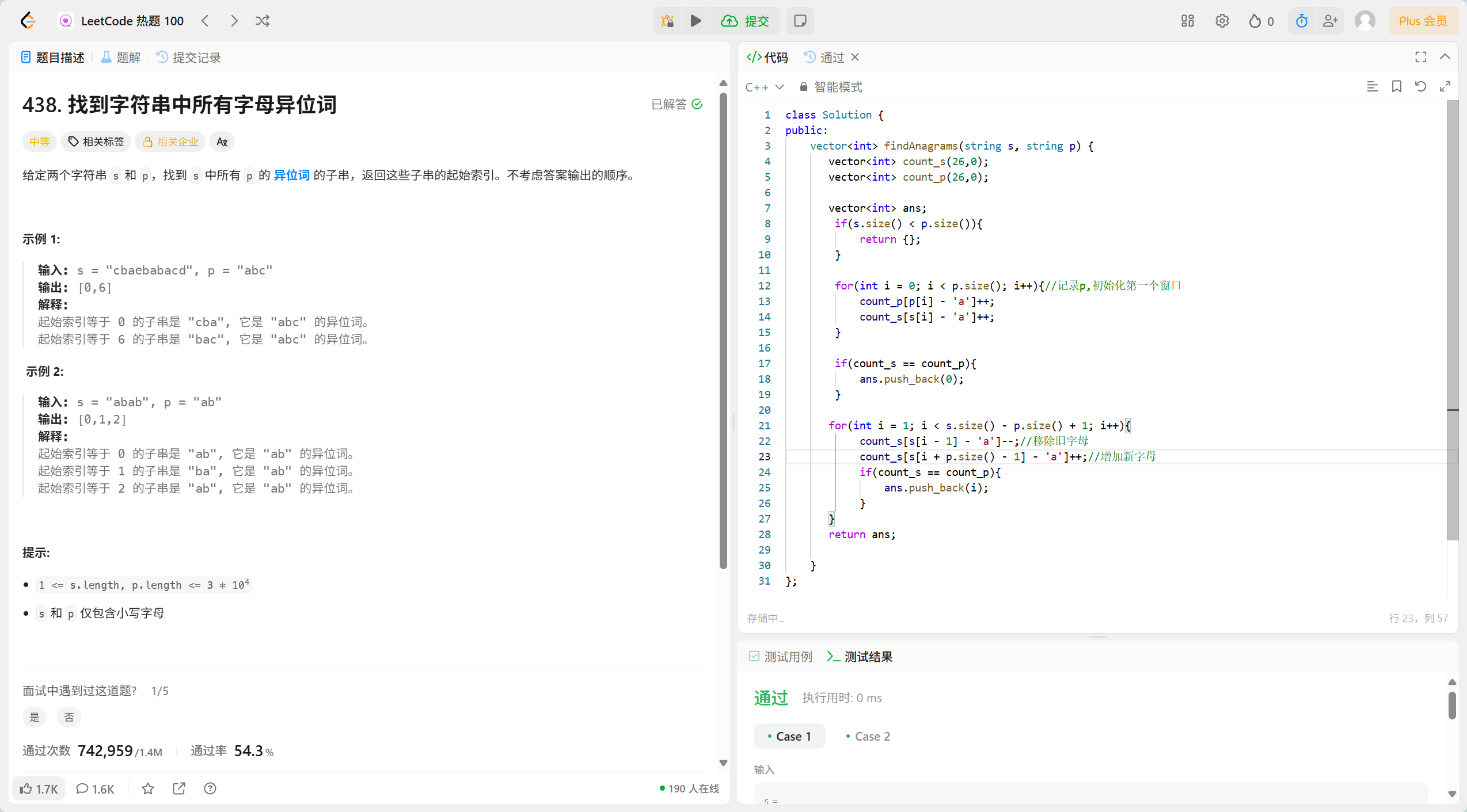Open the 测试用例 tab
This screenshot has height=812, width=1467.
click(x=781, y=657)
